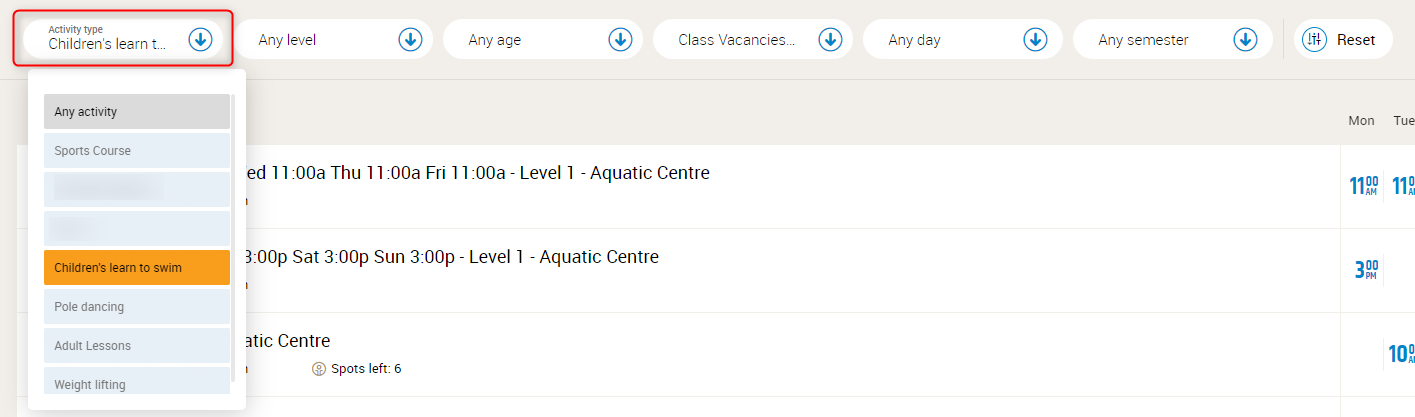
Task: Pick Pole dancing in the activity list
Action: click(137, 307)
